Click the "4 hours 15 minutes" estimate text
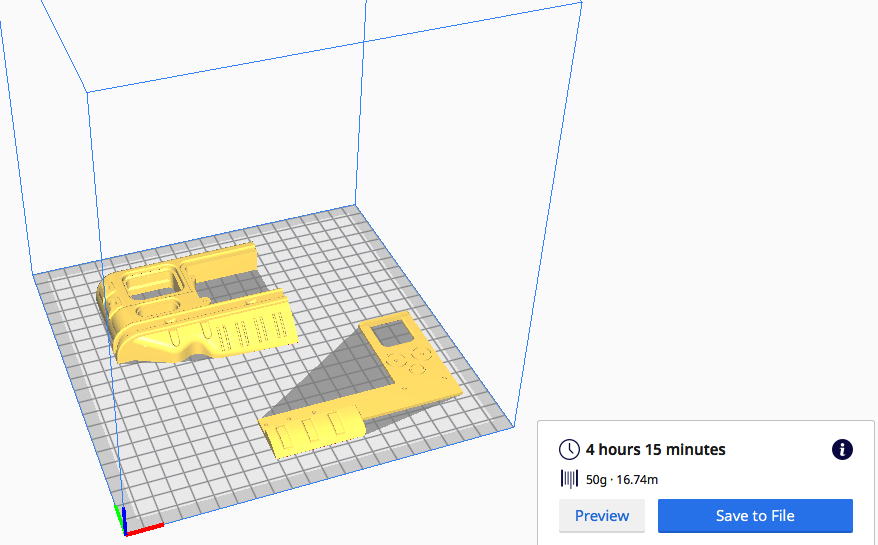Image resolution: width=878 pixels, height=545 pixels. tap(656, 449)
